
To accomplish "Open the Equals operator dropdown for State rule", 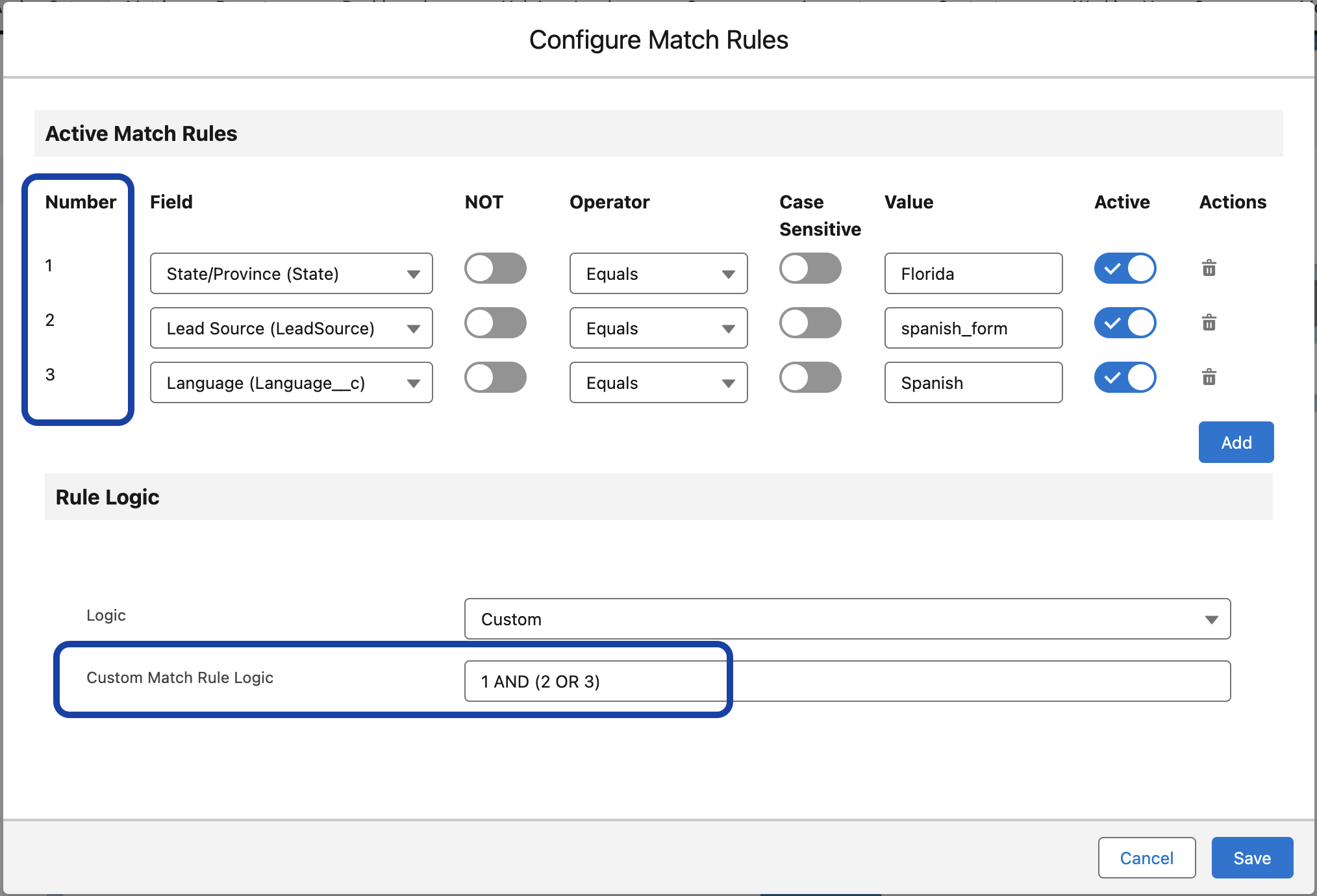I will [658, 273].
